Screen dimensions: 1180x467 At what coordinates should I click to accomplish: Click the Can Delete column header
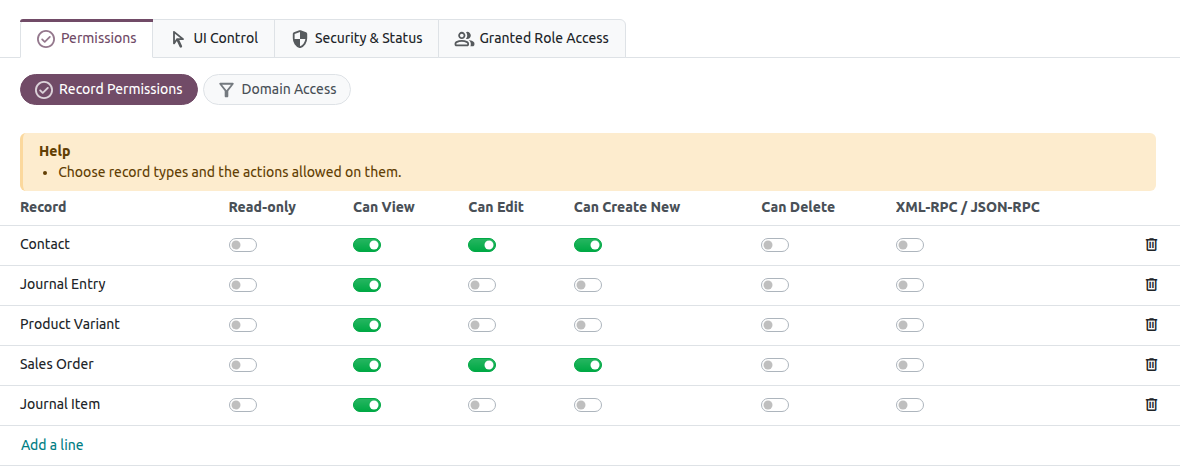(x=798, y=207)
